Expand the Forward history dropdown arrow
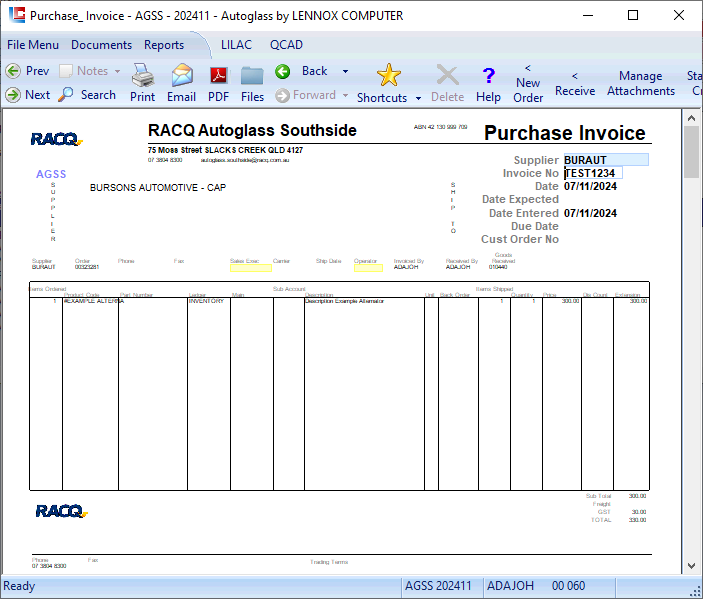Image resolution: width=703 pixels, height=599 pixels. [x=345, y=95]
